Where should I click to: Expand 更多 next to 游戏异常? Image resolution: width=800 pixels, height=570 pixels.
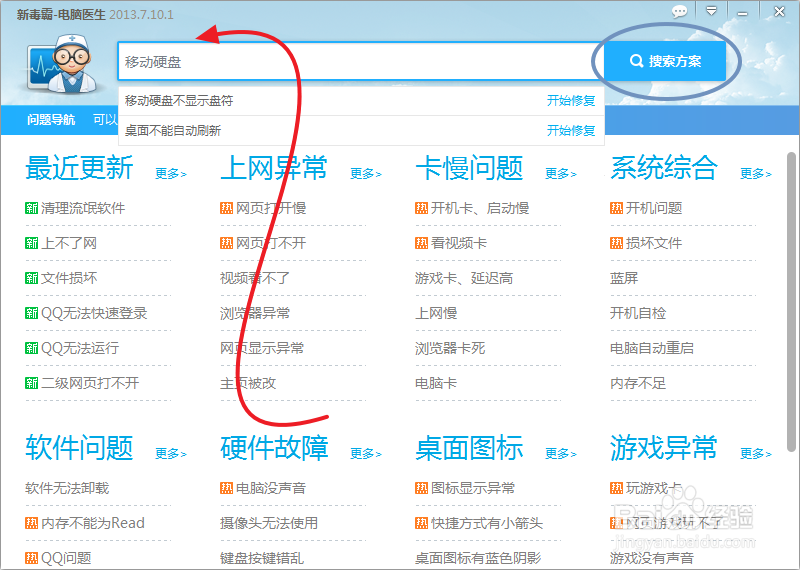(x=756, y=454)
